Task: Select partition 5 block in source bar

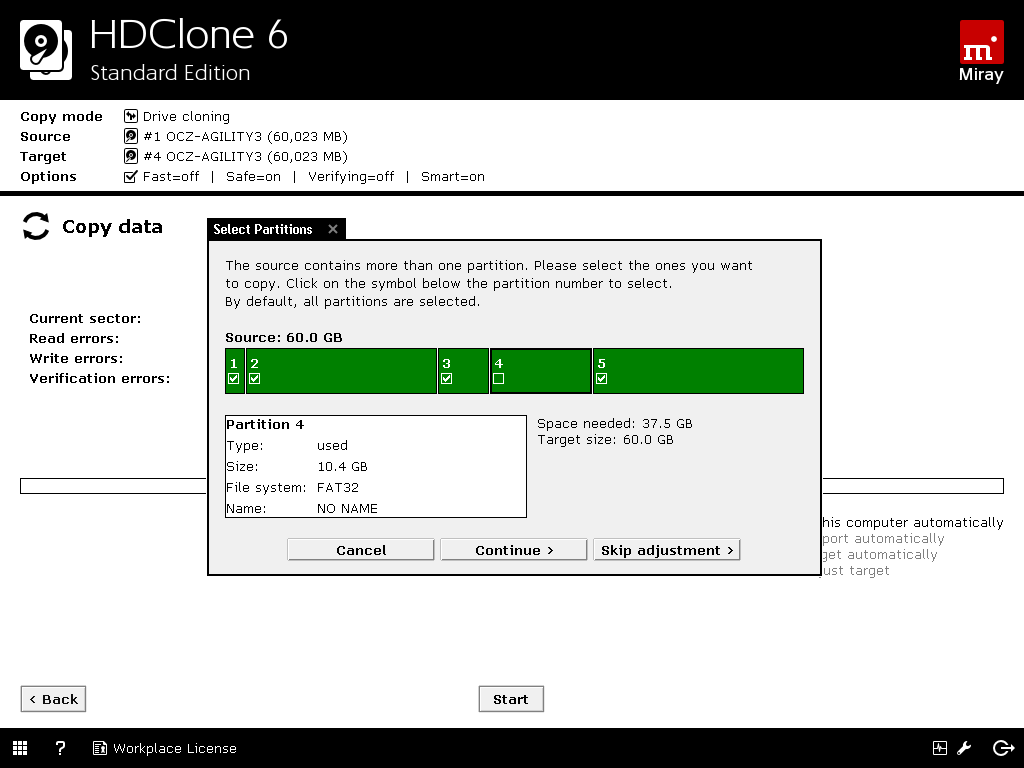Action: pyautogui.click(x=698, y=371)
